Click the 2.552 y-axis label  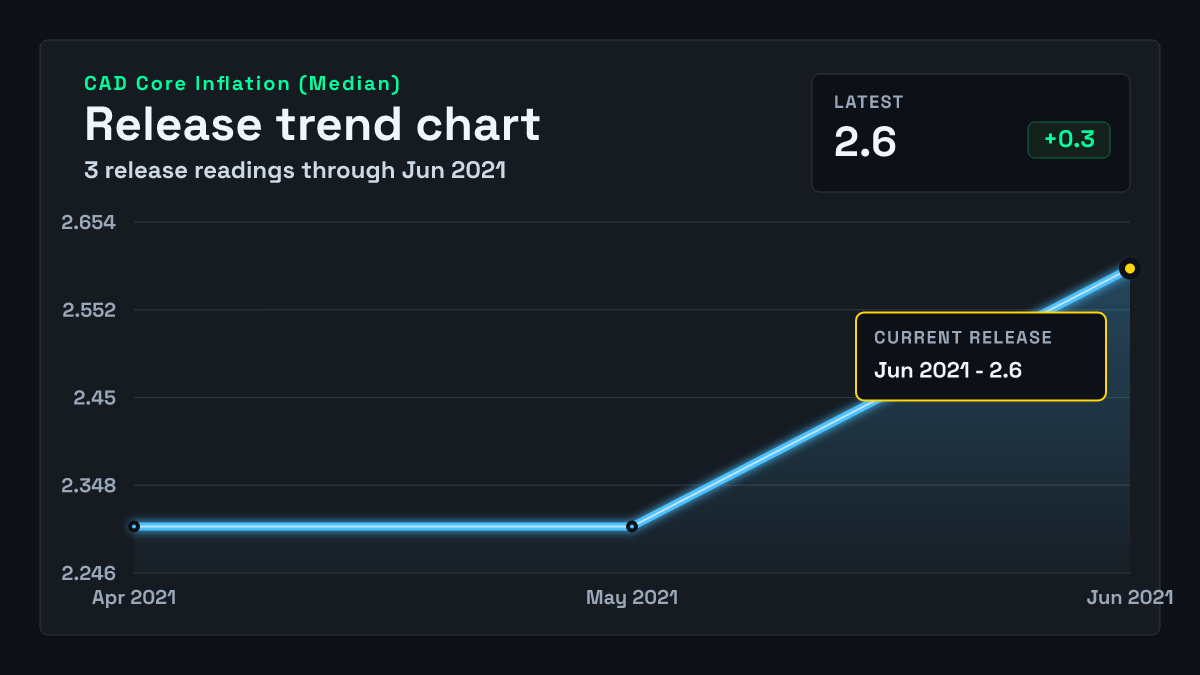click(89, 310)
